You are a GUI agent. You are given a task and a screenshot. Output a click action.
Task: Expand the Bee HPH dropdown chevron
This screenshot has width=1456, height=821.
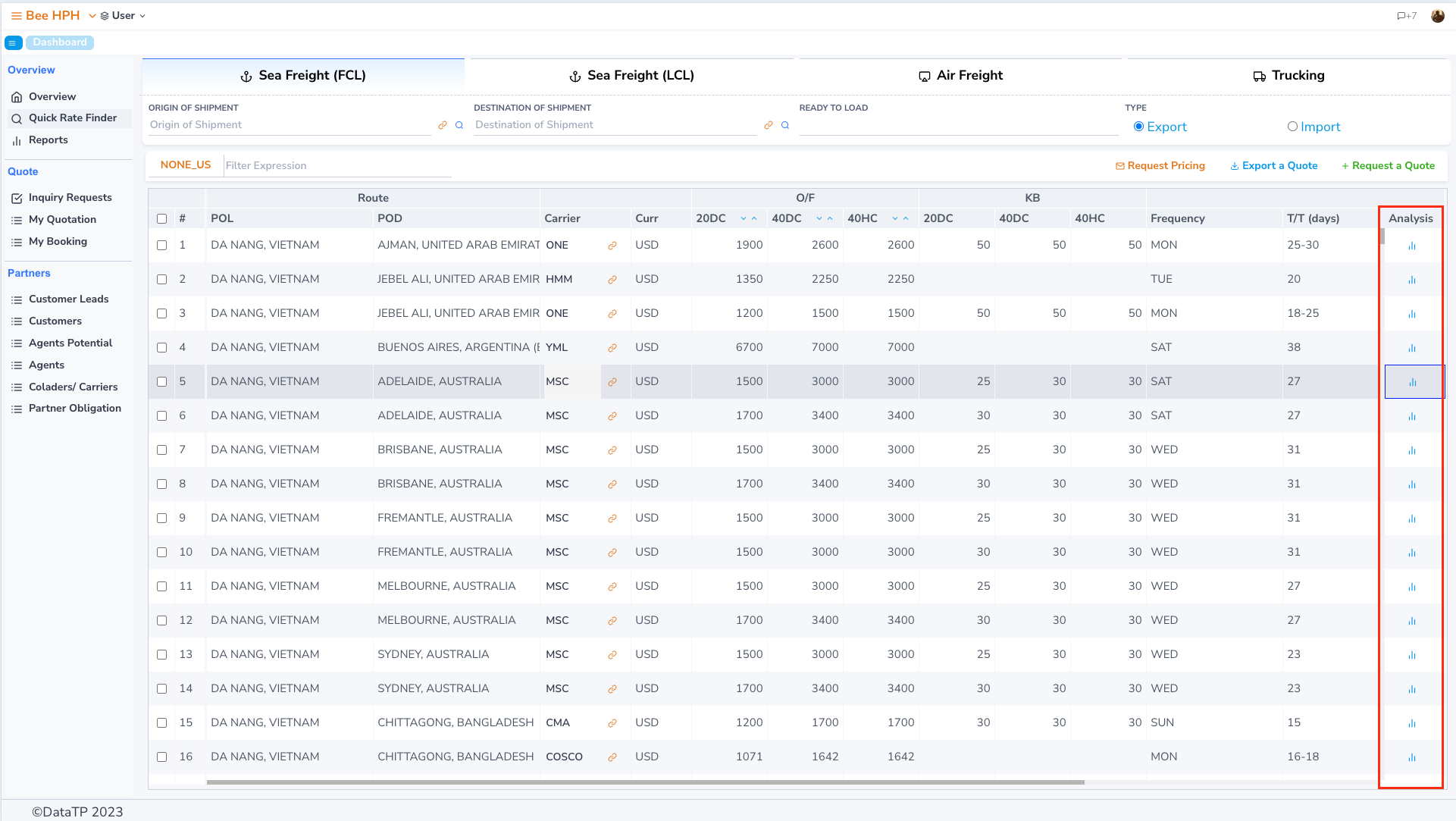point(92,16)
